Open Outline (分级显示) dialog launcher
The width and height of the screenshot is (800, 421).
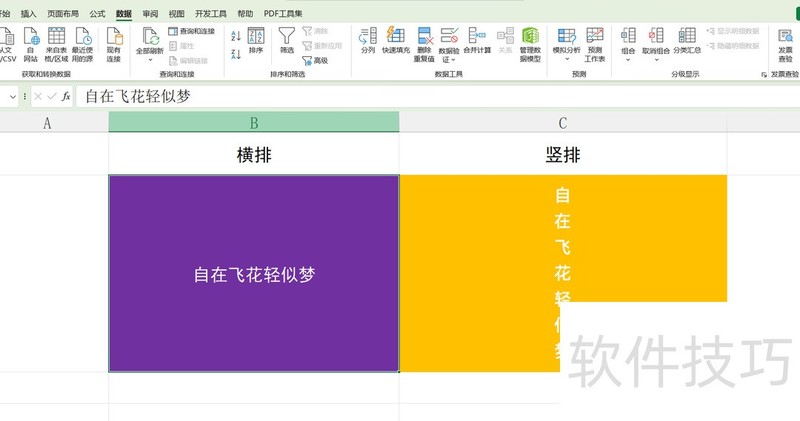click(x=764, y=75)
